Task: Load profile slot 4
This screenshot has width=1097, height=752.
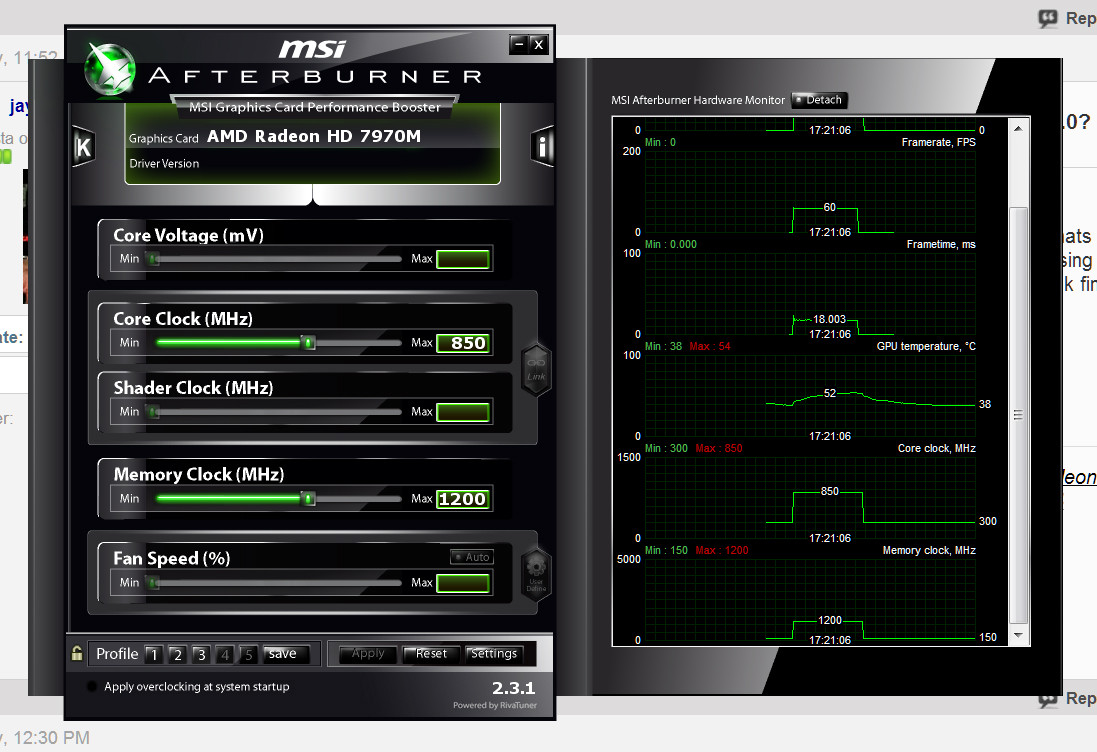Action: [225, 654]
